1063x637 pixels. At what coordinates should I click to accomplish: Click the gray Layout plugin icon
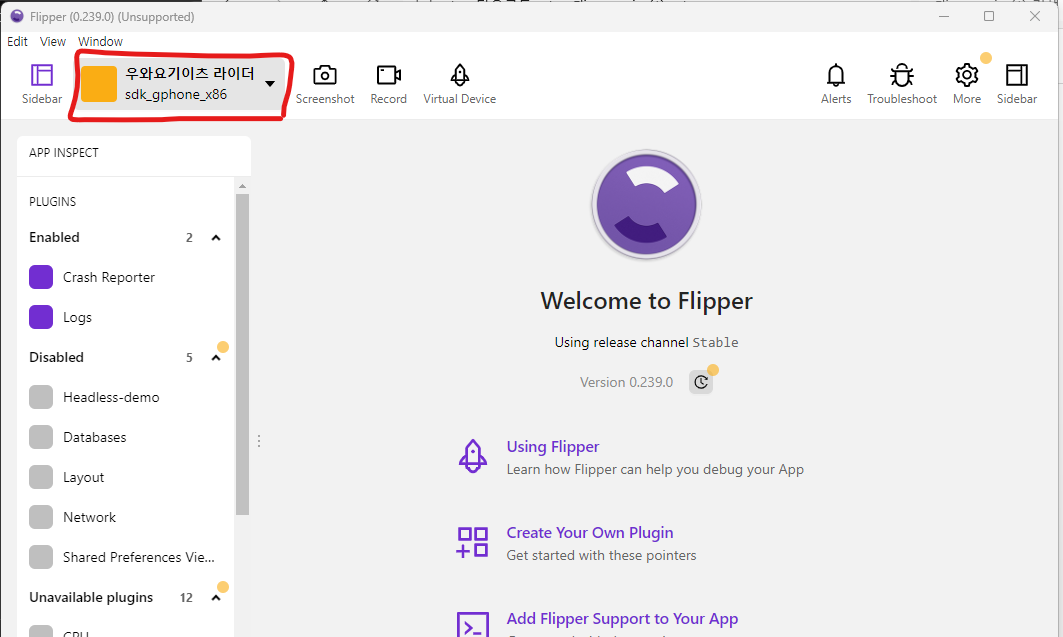[x=41, y=477]
